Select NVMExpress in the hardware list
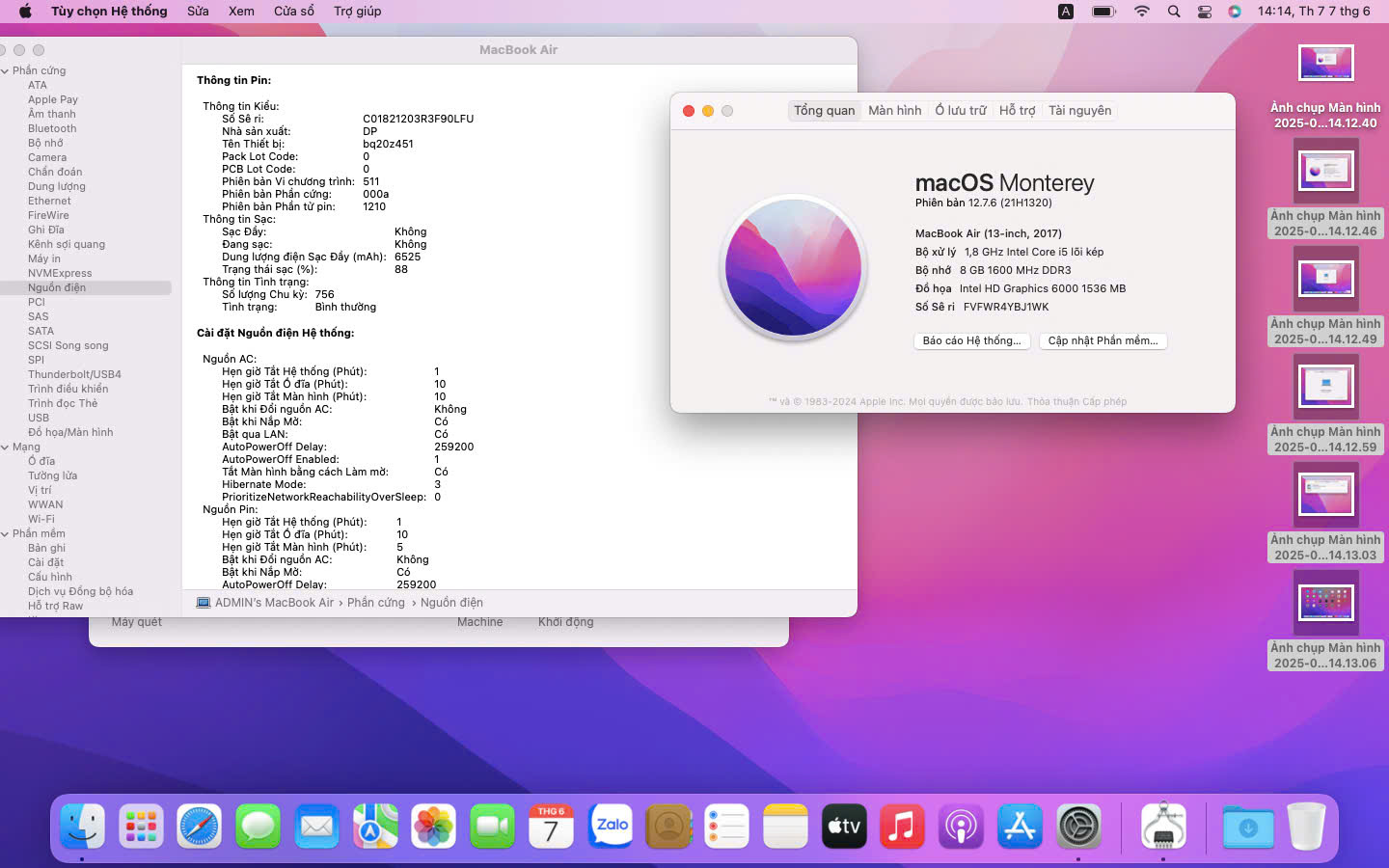 click(x=60, y=273)
